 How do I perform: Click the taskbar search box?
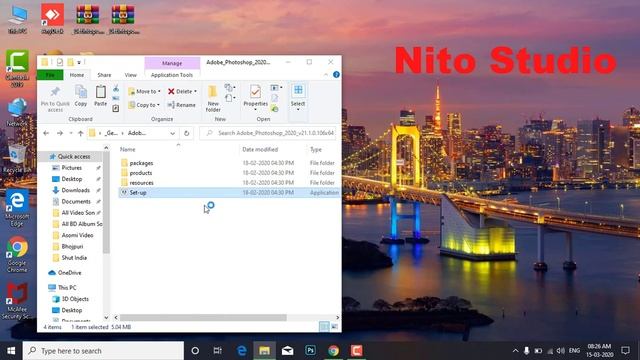(103, 351)
